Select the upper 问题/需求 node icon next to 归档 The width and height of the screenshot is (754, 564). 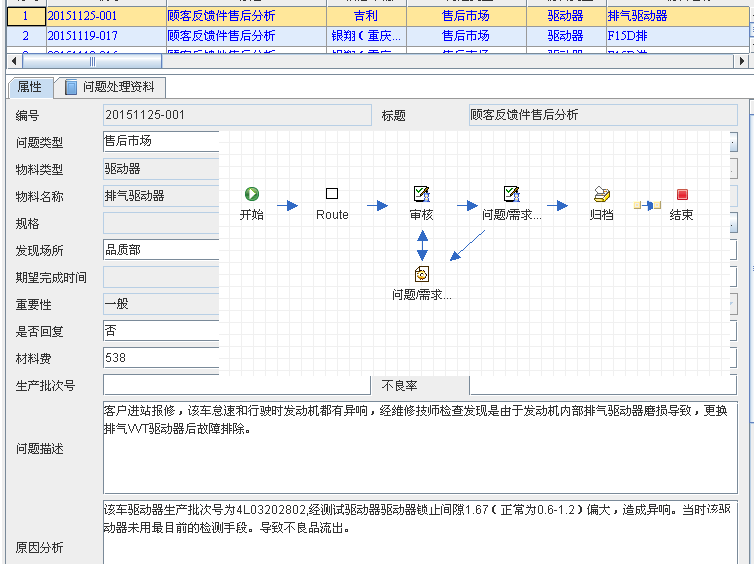[512, 194]
